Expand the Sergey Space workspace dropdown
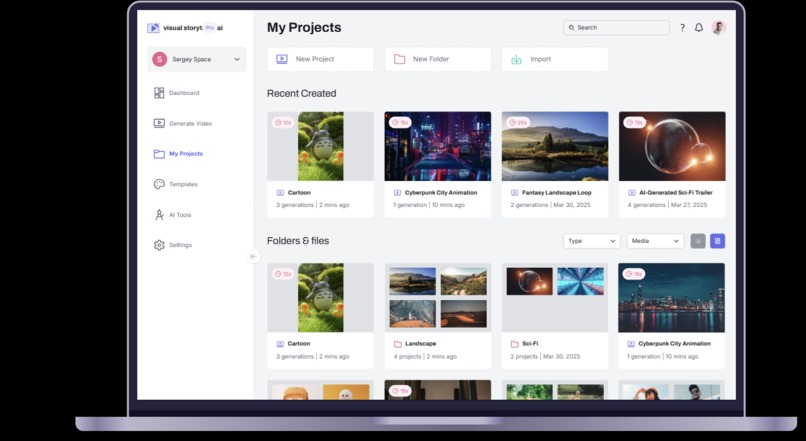This screenshot has height=441, width=806. pyautogui.click(x=237, y=59)
